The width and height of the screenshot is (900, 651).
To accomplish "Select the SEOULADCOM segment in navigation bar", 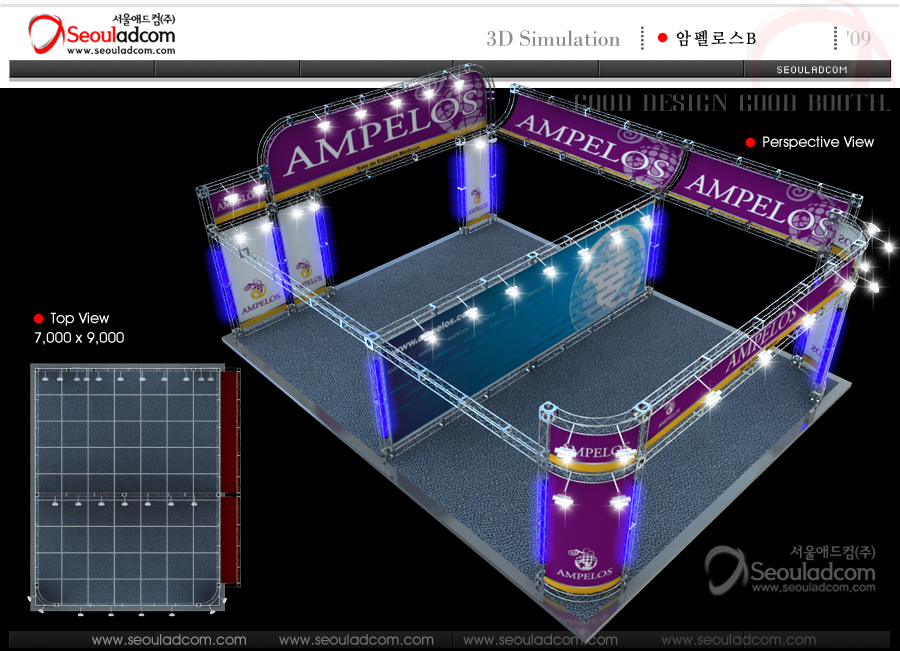I will pos(812,69).
